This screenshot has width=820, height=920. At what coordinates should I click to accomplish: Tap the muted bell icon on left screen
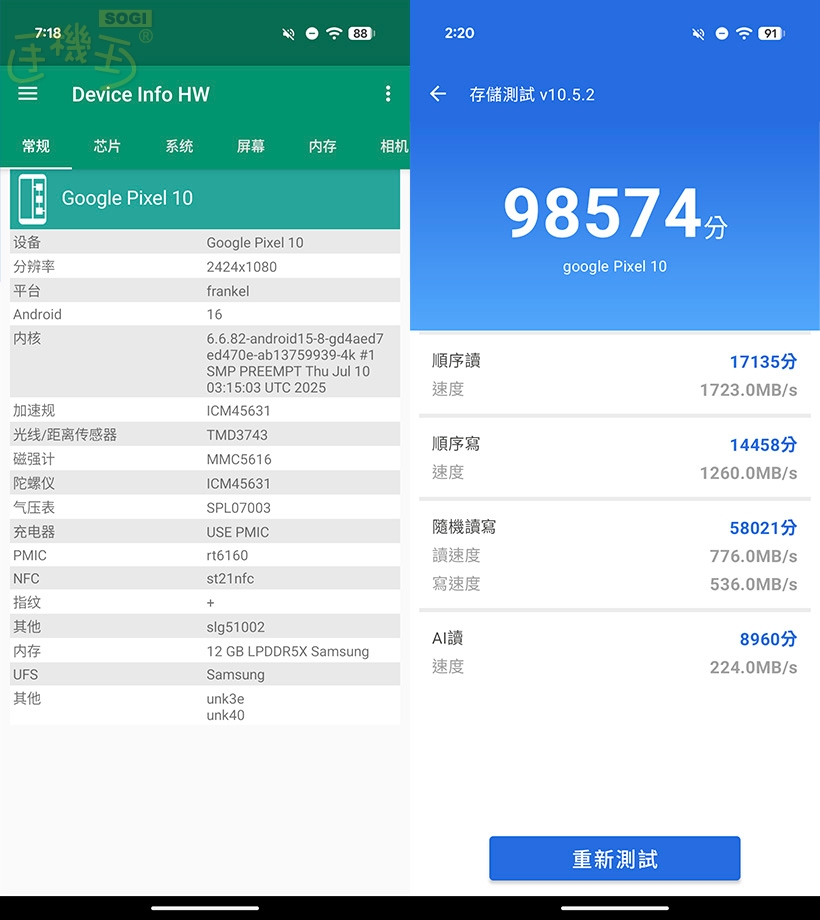click(288, 34)
